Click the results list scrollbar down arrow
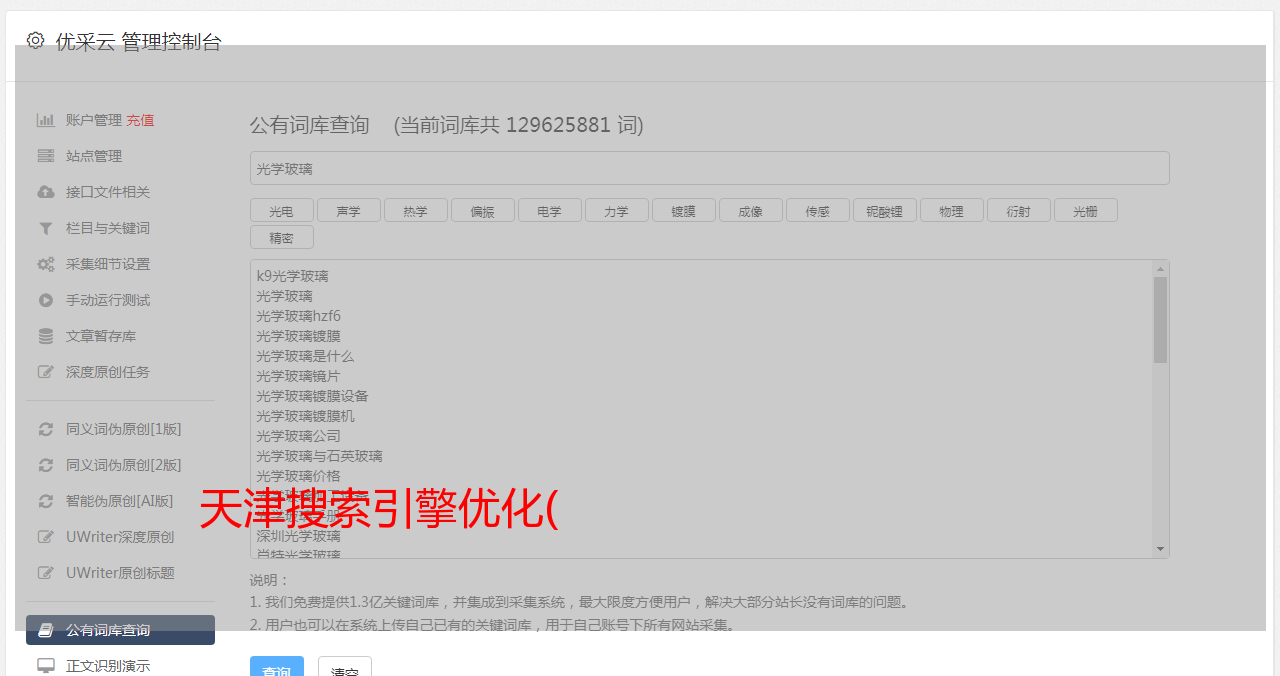1280x676 pixels. coord(1160,549)
